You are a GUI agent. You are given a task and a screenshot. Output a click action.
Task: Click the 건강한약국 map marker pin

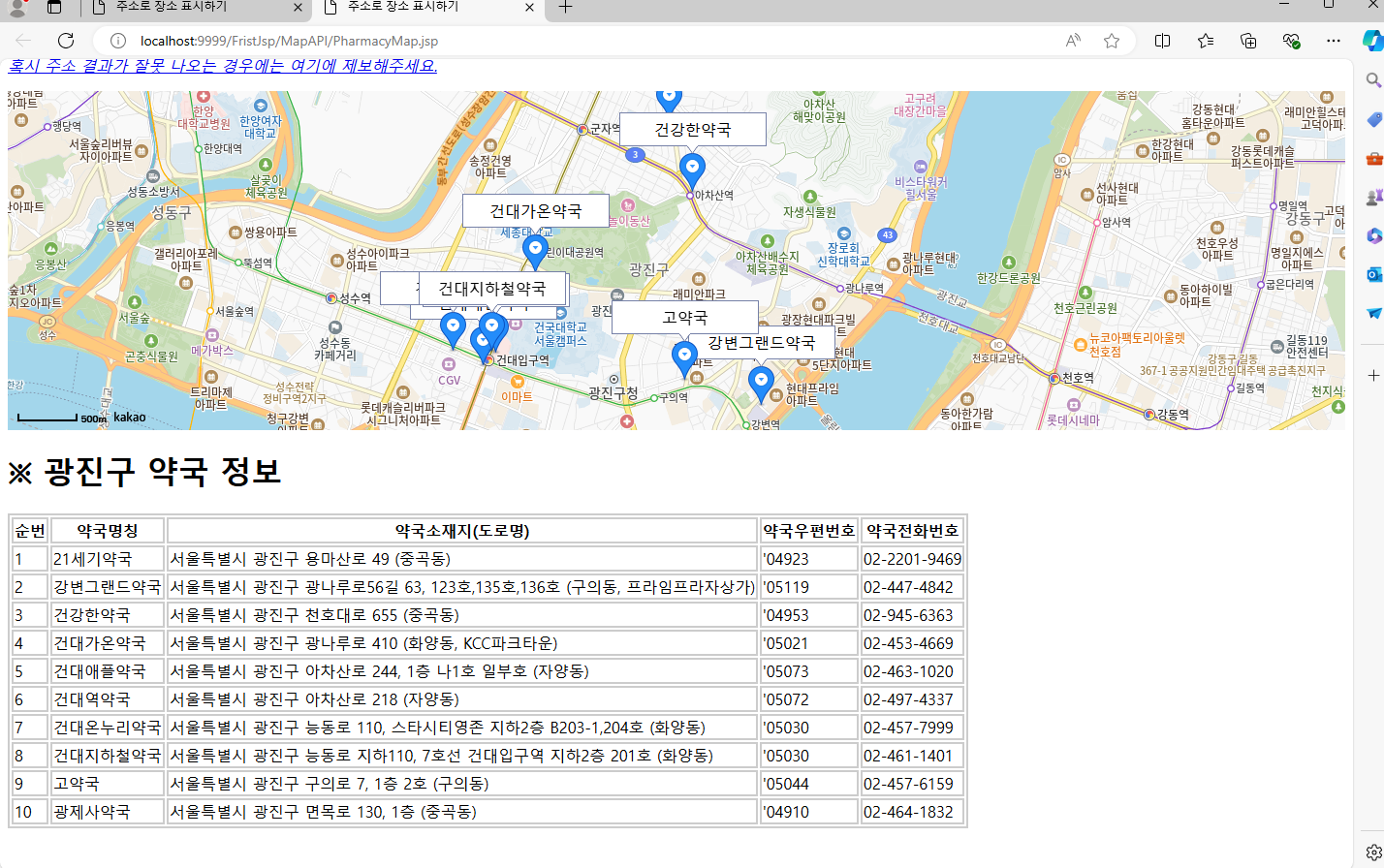click(692, 171)
